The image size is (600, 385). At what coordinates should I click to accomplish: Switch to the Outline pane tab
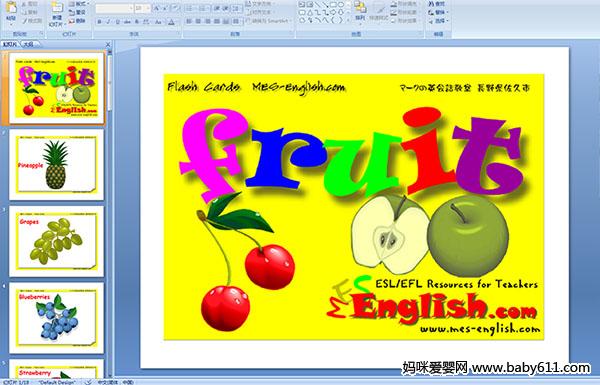29,44
